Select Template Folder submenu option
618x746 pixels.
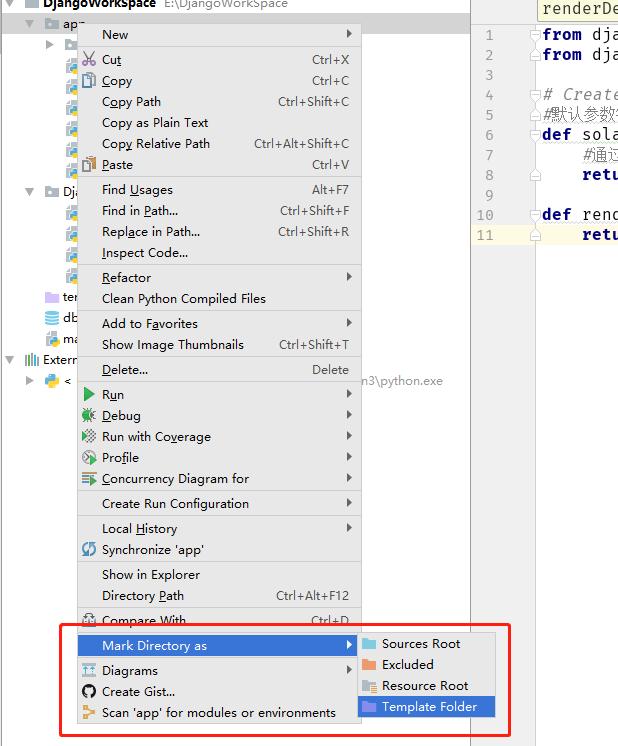pyautogui.click(x=427, y=707)
